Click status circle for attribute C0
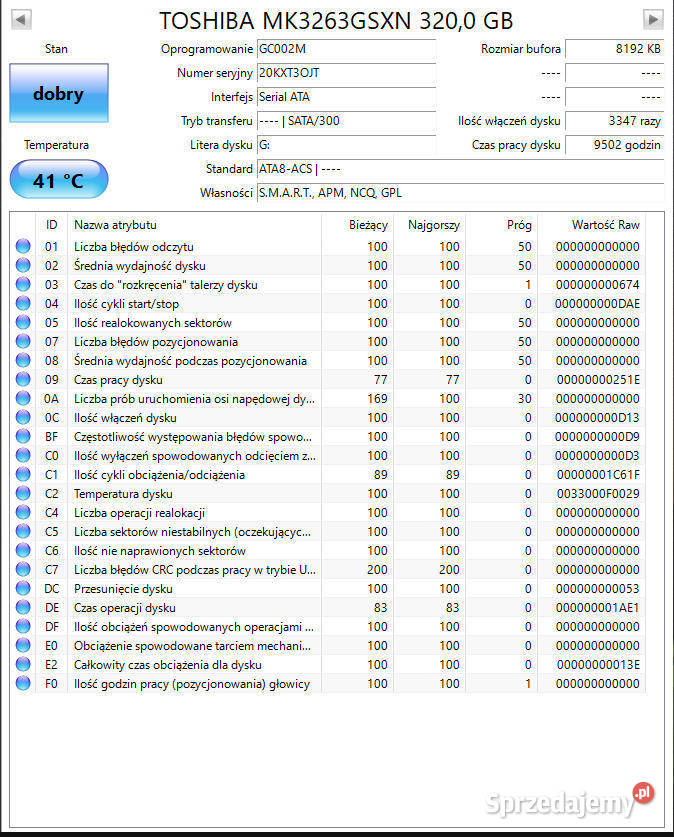Screen dimensions: 674x837 (x=23, y=455)
